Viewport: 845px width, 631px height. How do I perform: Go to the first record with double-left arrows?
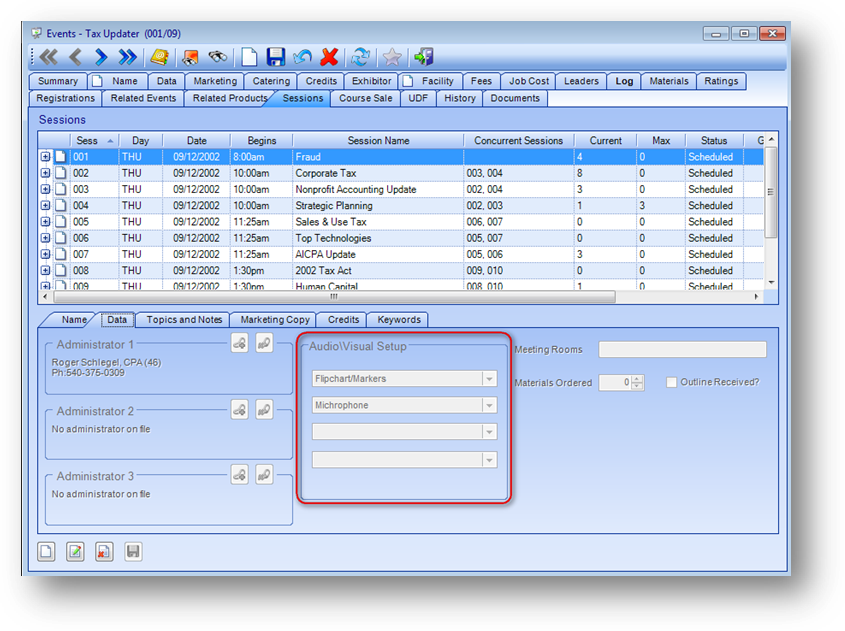click(49, 57)
